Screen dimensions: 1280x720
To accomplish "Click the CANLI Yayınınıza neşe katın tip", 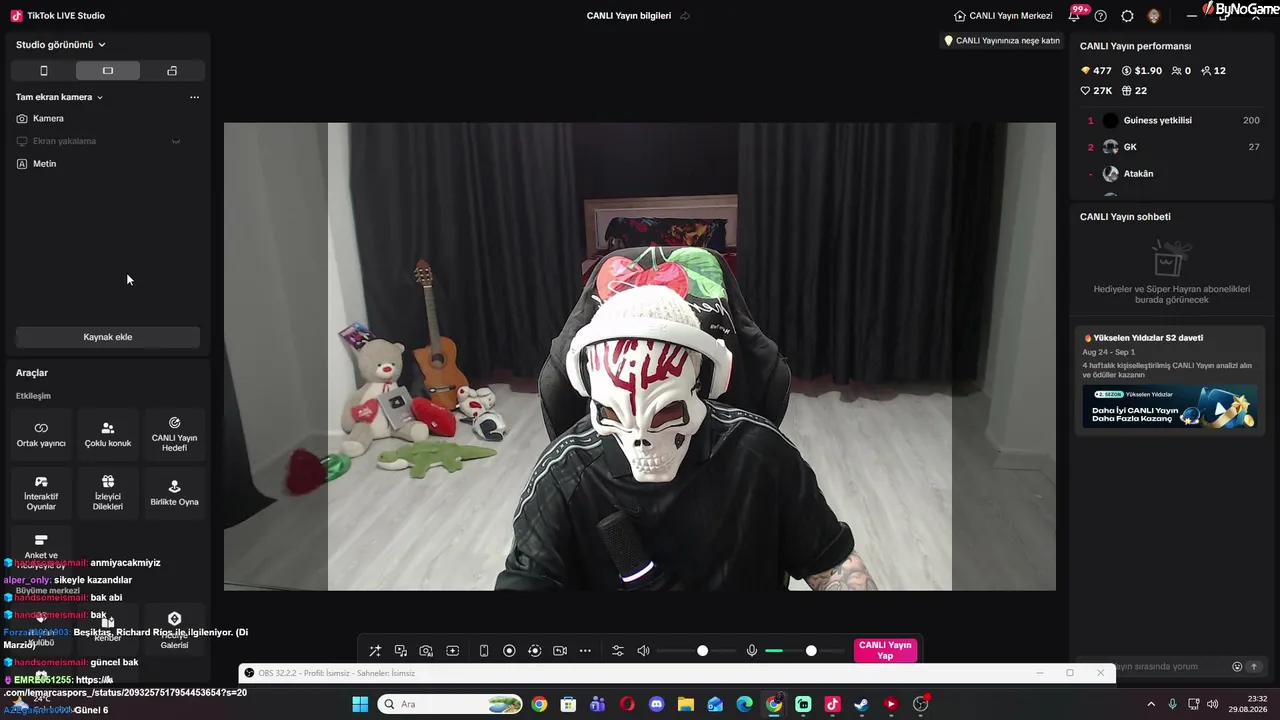I will click(1002, 41).
